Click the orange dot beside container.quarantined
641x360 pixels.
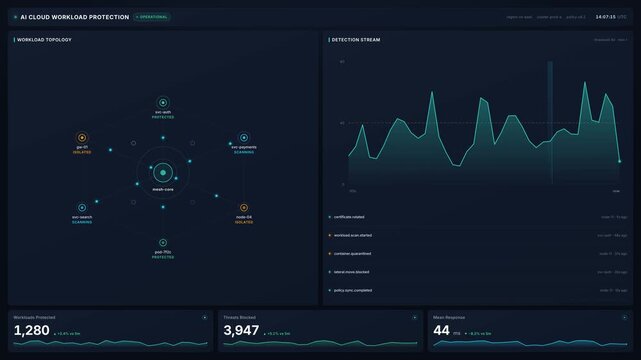point(329,254)
